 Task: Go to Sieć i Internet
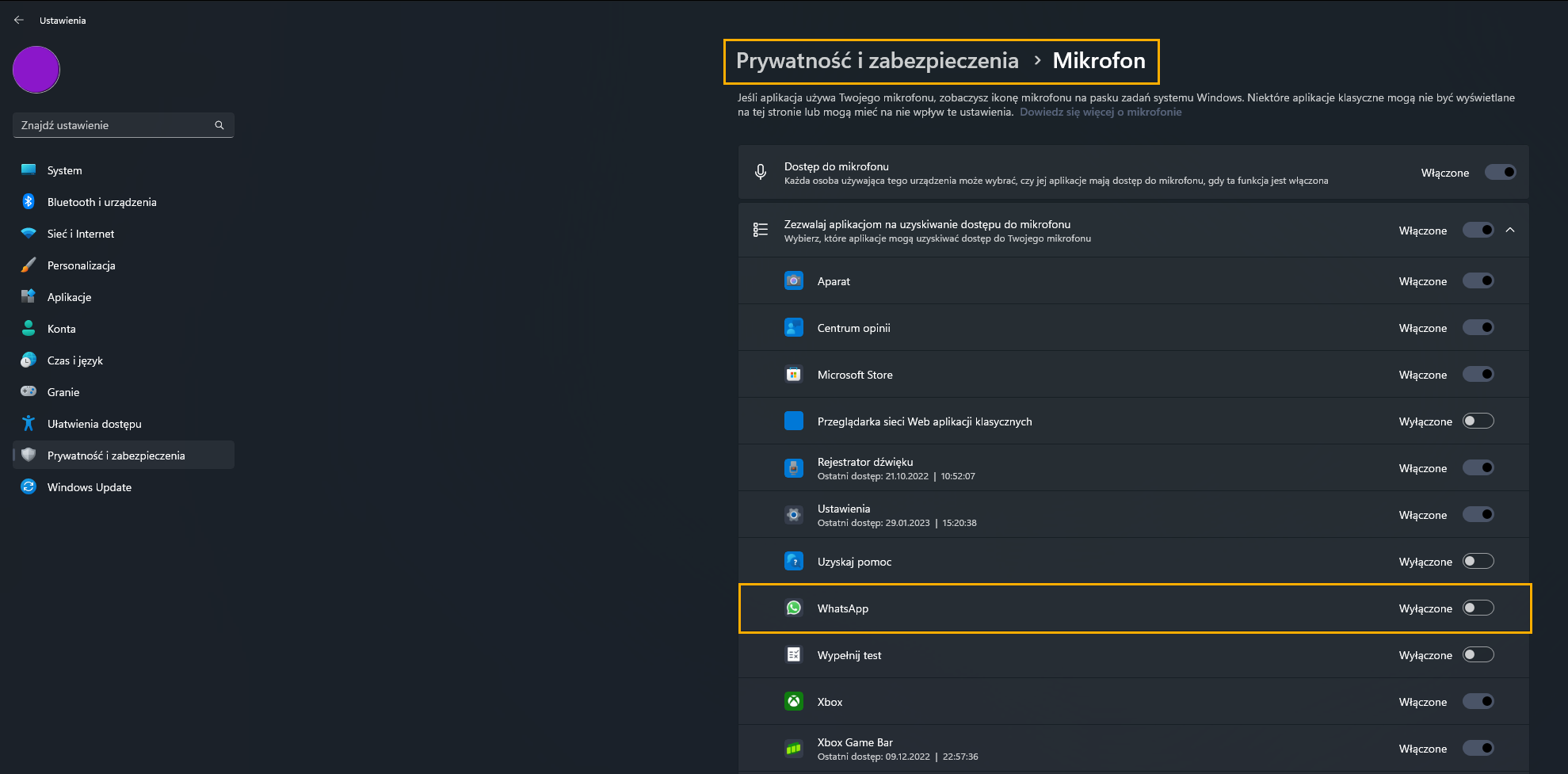[124, 233]
